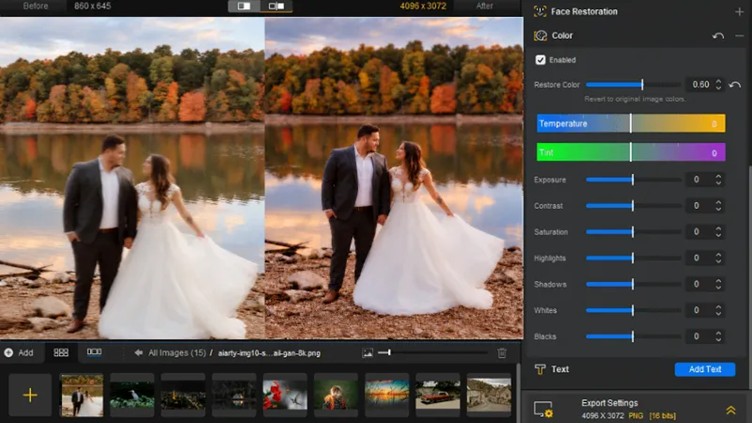
Task: Switch to filmstrip thumbnail view
Action: [x=94, y=352]
